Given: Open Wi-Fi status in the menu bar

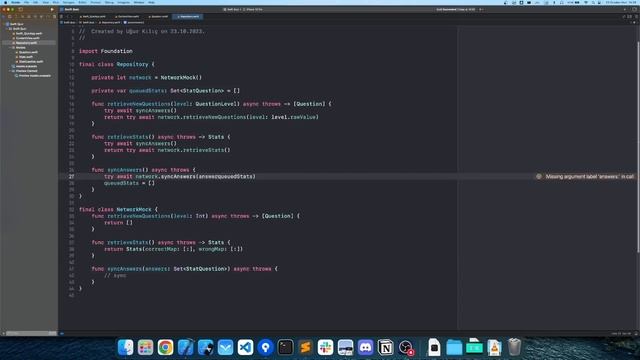Looking at the screenshot, I should (586, 2).
